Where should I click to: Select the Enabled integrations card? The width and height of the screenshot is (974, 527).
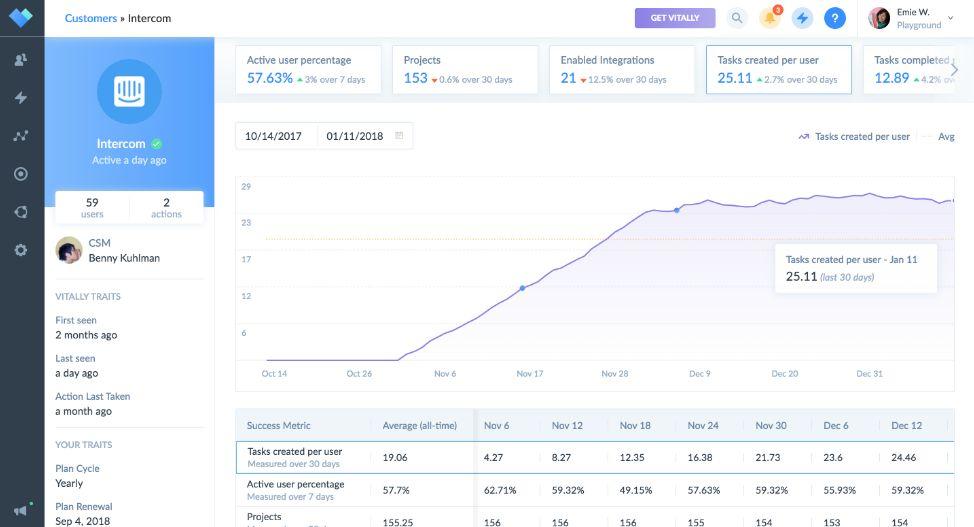click(622, 70)
